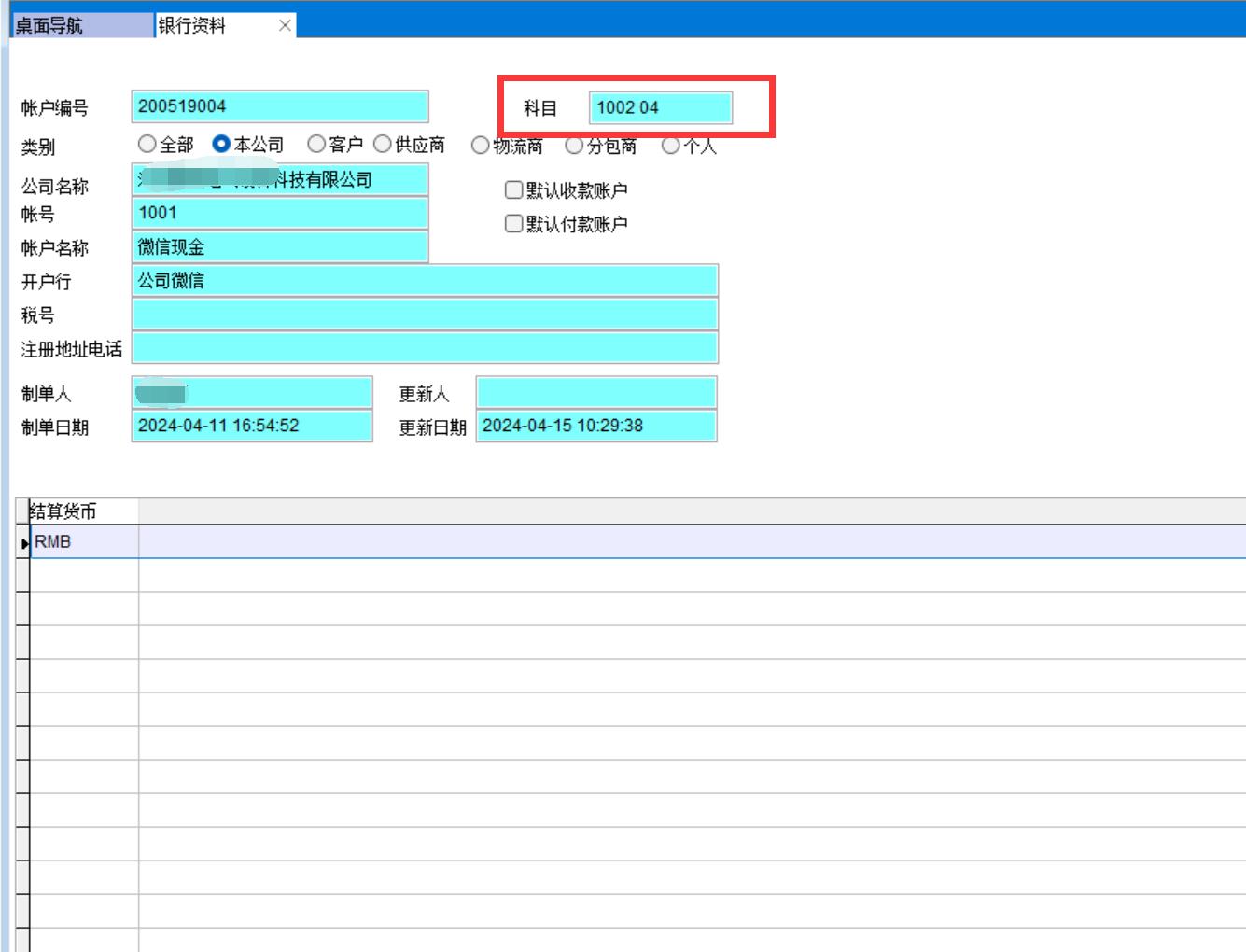Image resolution: width=1246 pixels, height=952 pixels.
Task: Select the RMB row in currency grid
Action: (84, 542)
